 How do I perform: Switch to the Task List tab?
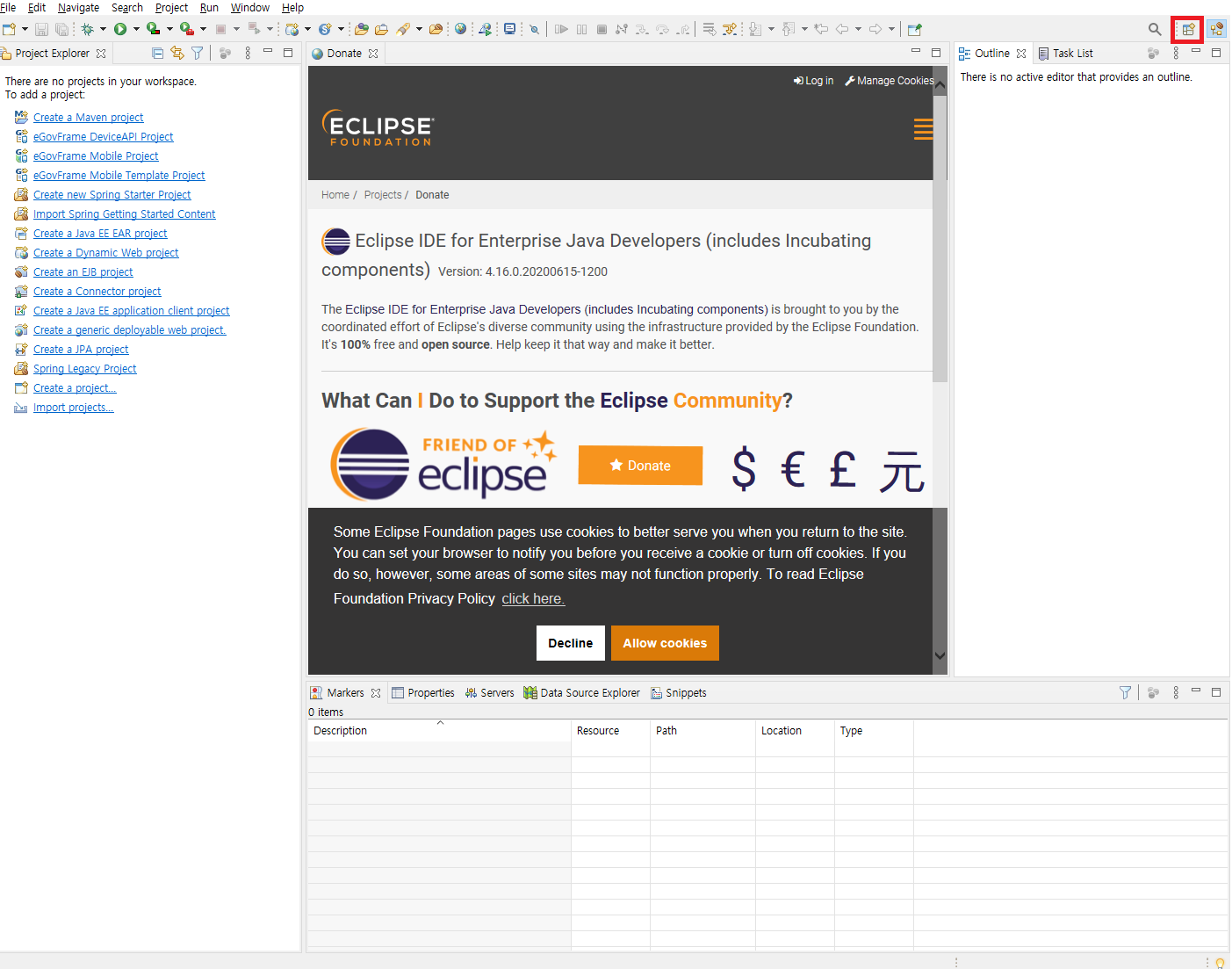[1065, 54]
